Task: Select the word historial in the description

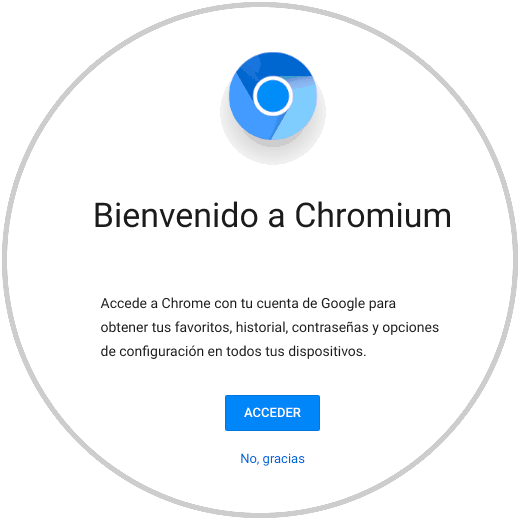Action: (x=262, y=327)
